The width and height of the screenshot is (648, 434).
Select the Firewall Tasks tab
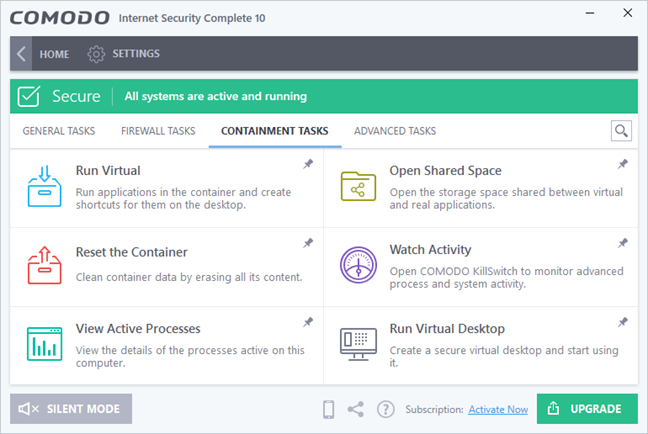(x=158, y=131)
